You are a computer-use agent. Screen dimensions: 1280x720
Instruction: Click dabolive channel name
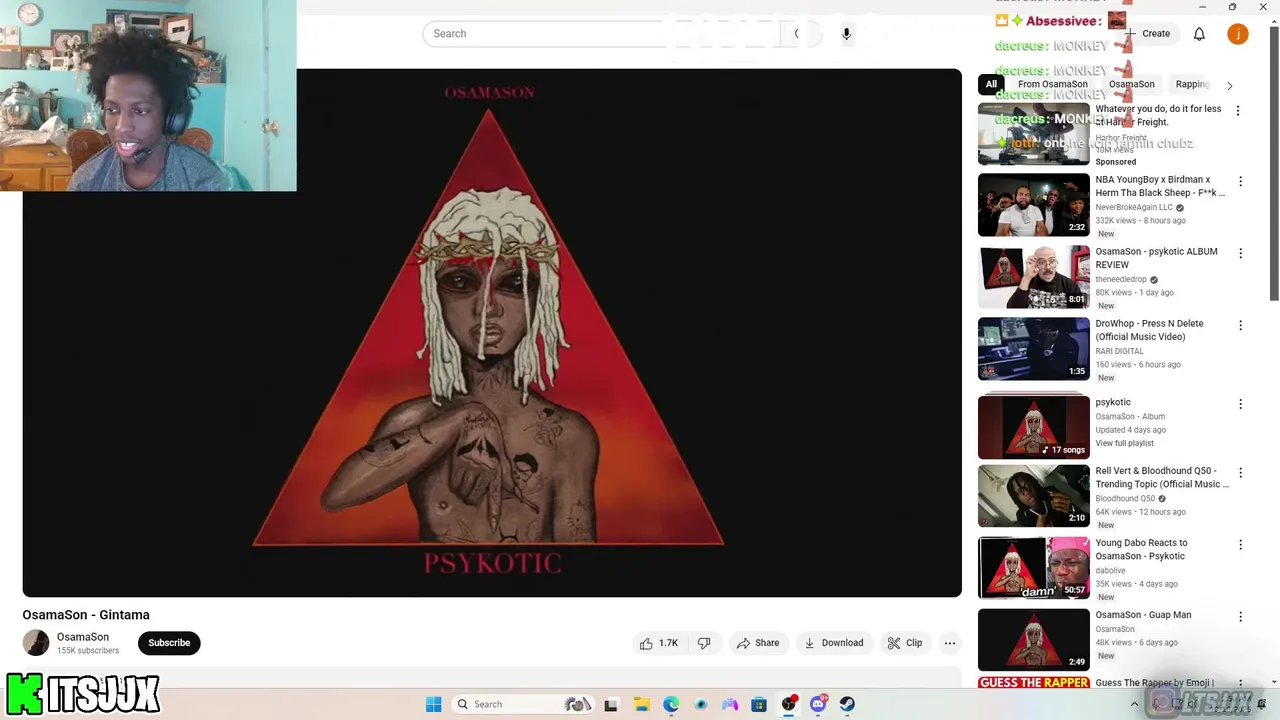pyautogui.click(x=1110, y=571)
